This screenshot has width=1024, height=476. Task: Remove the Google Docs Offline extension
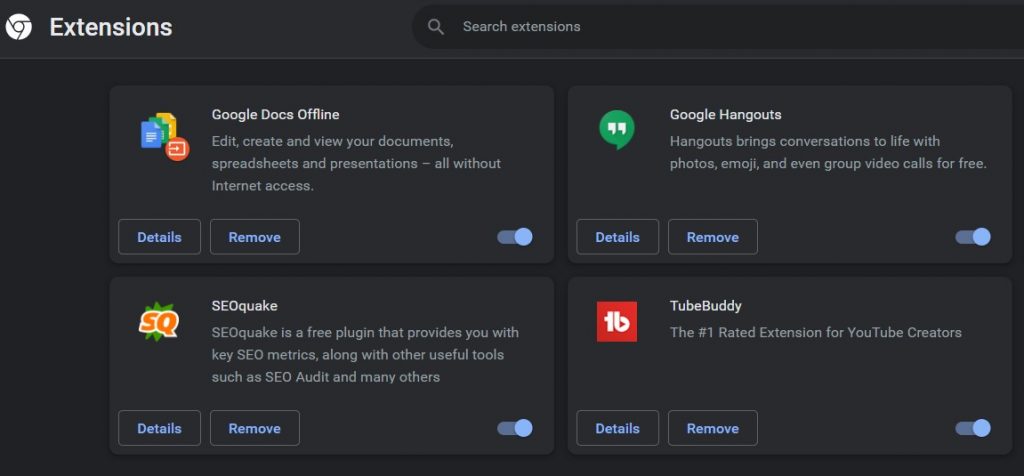coord(254,237)
